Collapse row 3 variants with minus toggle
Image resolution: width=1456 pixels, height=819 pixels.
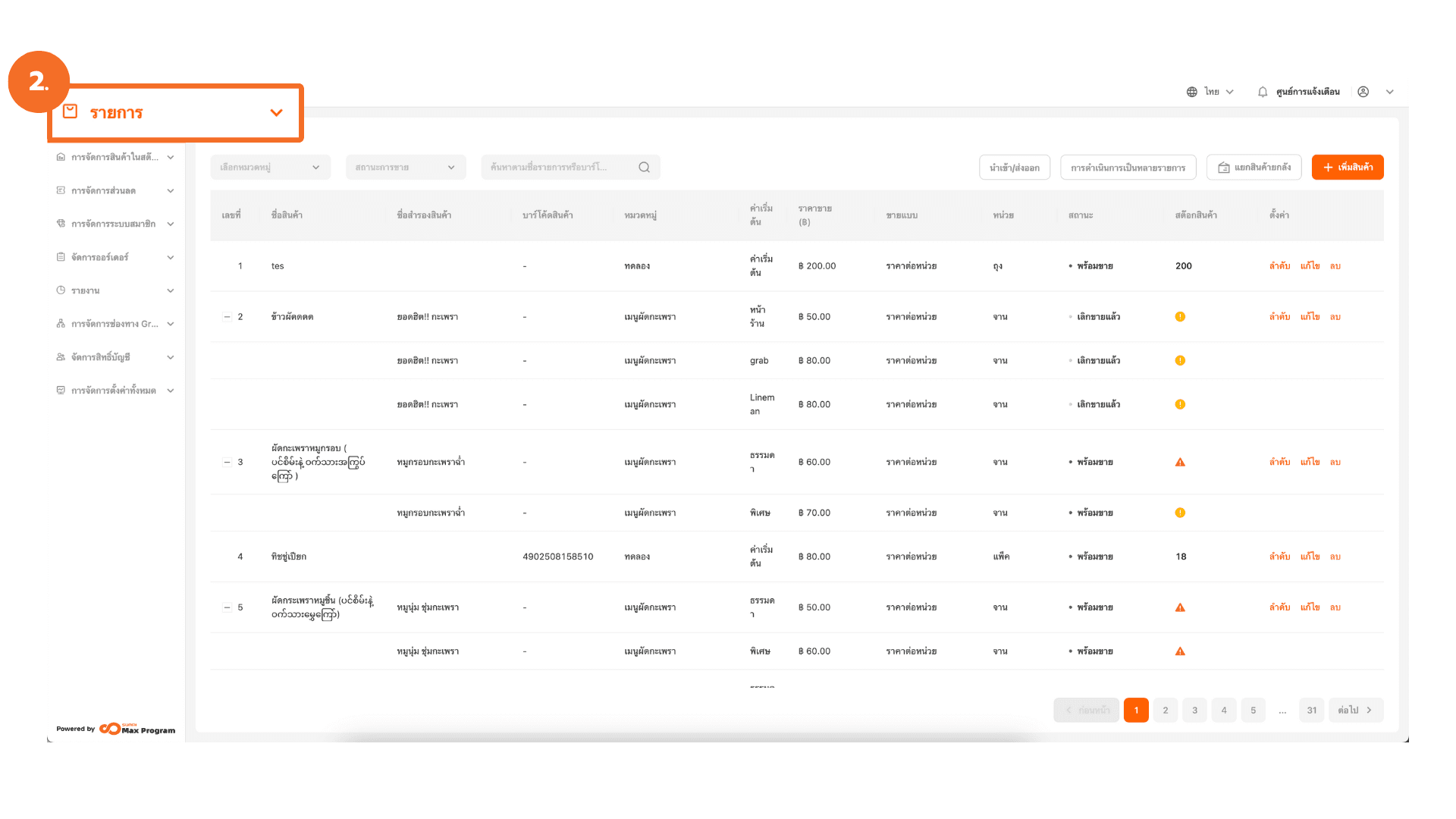click(x=227, y=462)
